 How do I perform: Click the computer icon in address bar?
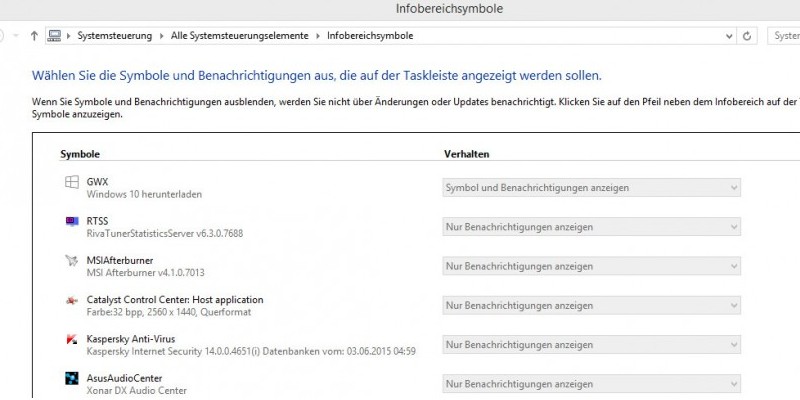click(54, 36)
